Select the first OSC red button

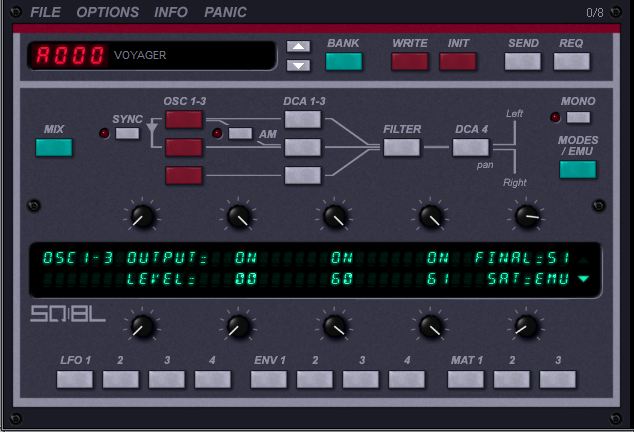[x=184, y=120]
